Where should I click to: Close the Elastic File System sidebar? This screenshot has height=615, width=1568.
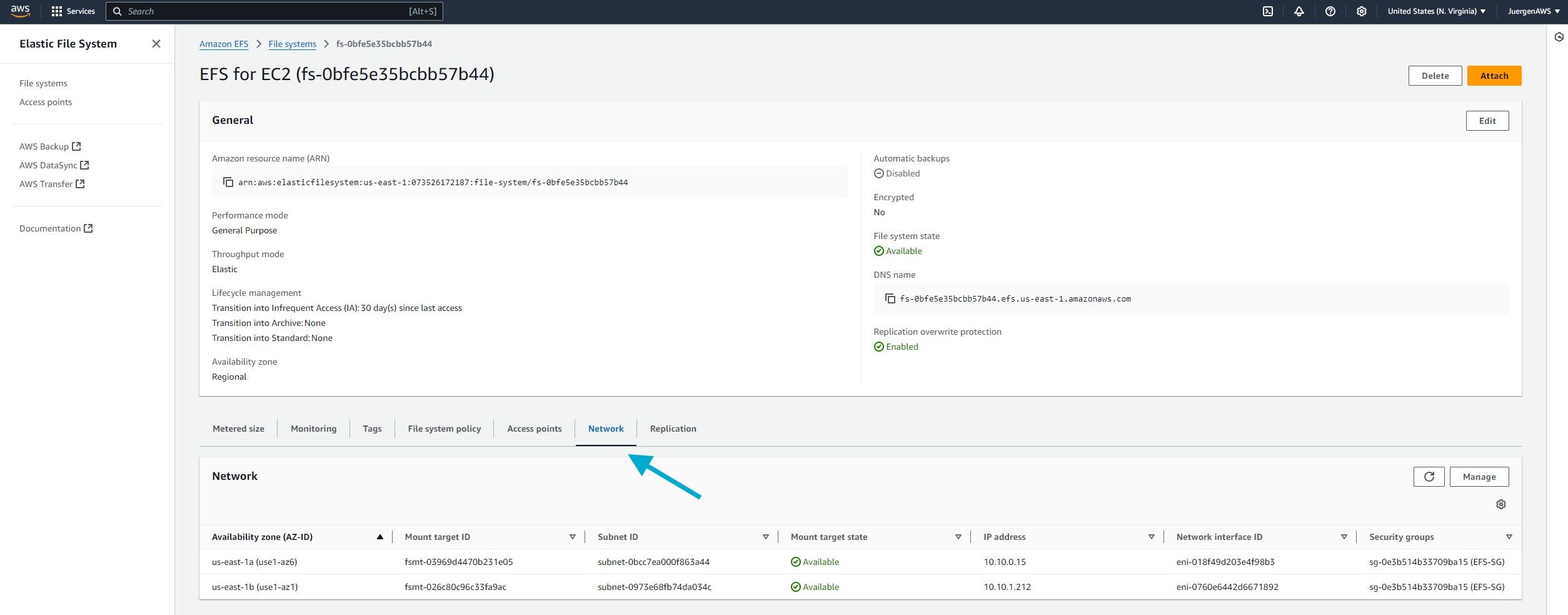pos(156,44)
